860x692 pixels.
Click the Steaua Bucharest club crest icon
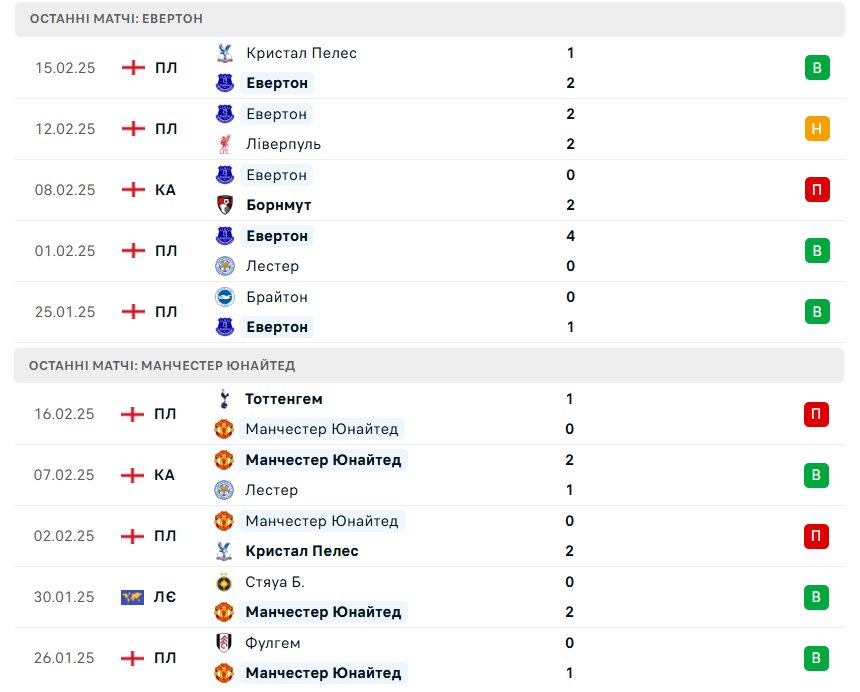pyautogui.click(x=224, y=582)
